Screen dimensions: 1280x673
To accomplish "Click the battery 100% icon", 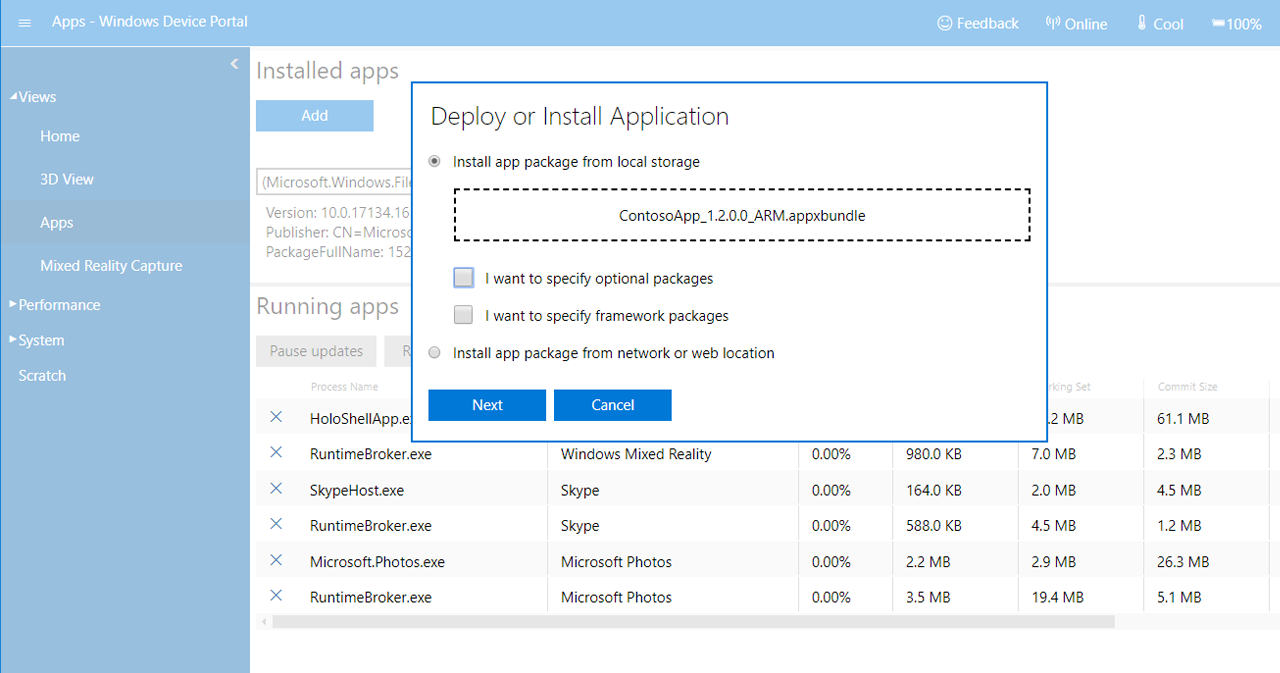I will point(1218,24).
